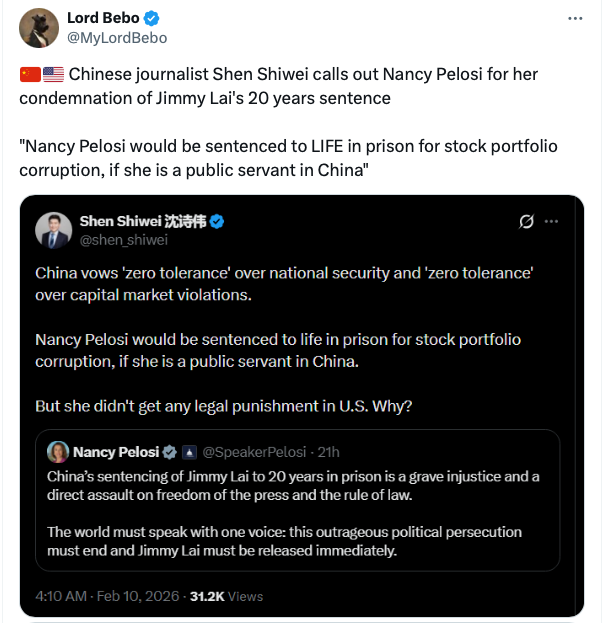The image size is (607, 623).
Task: Click the verified badge next to Lord Bebo
Action: 151,19
